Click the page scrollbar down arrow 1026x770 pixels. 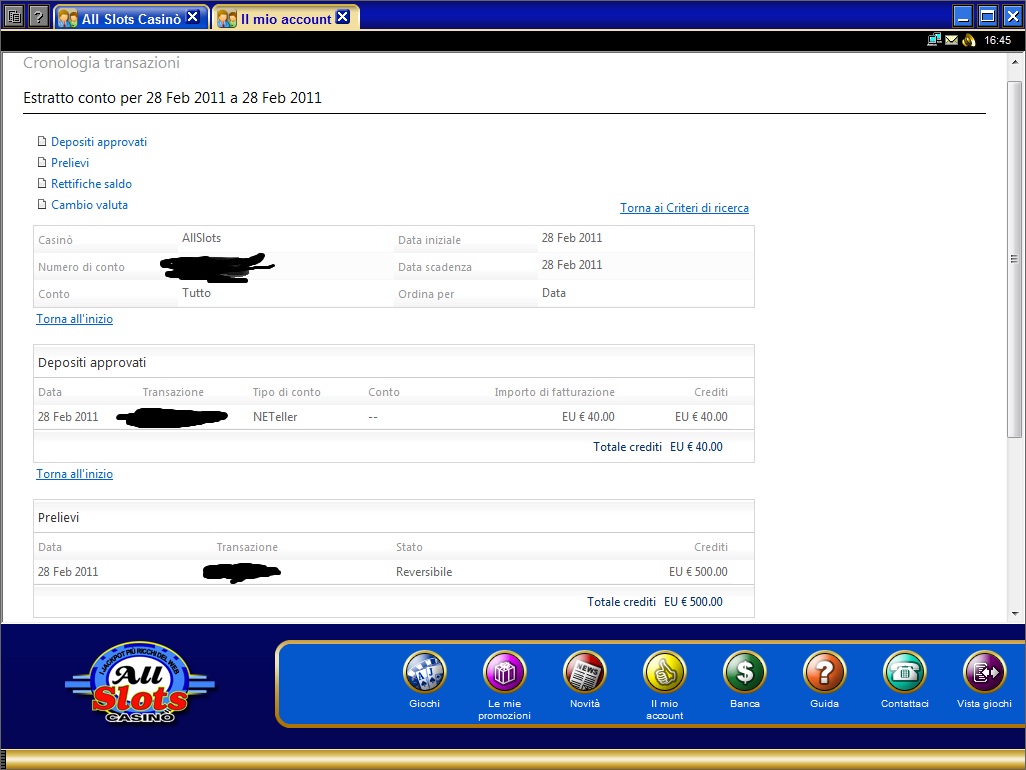[1015, 614]
